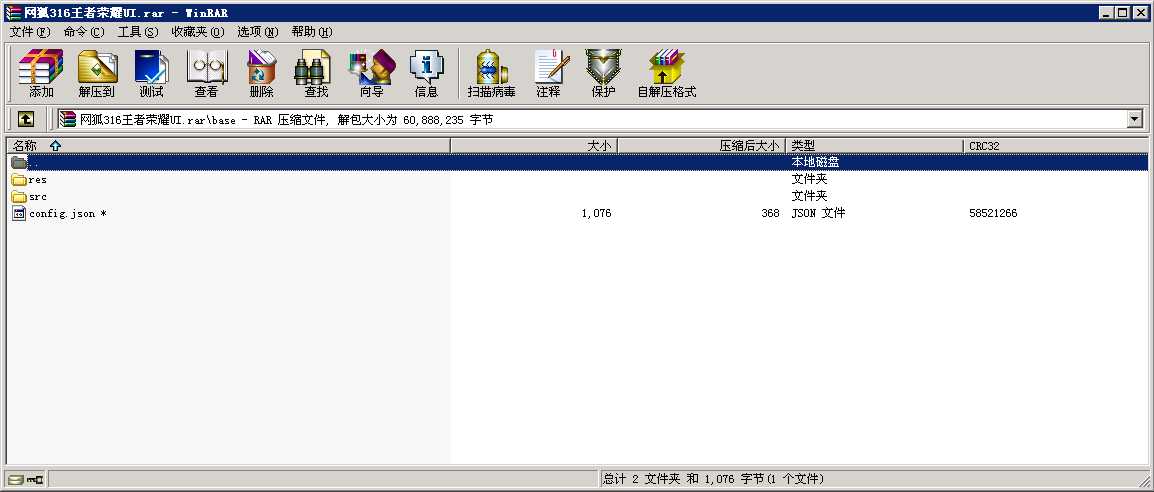Sort by 类型 column header
1154x492 pixels.
(874, 146)
